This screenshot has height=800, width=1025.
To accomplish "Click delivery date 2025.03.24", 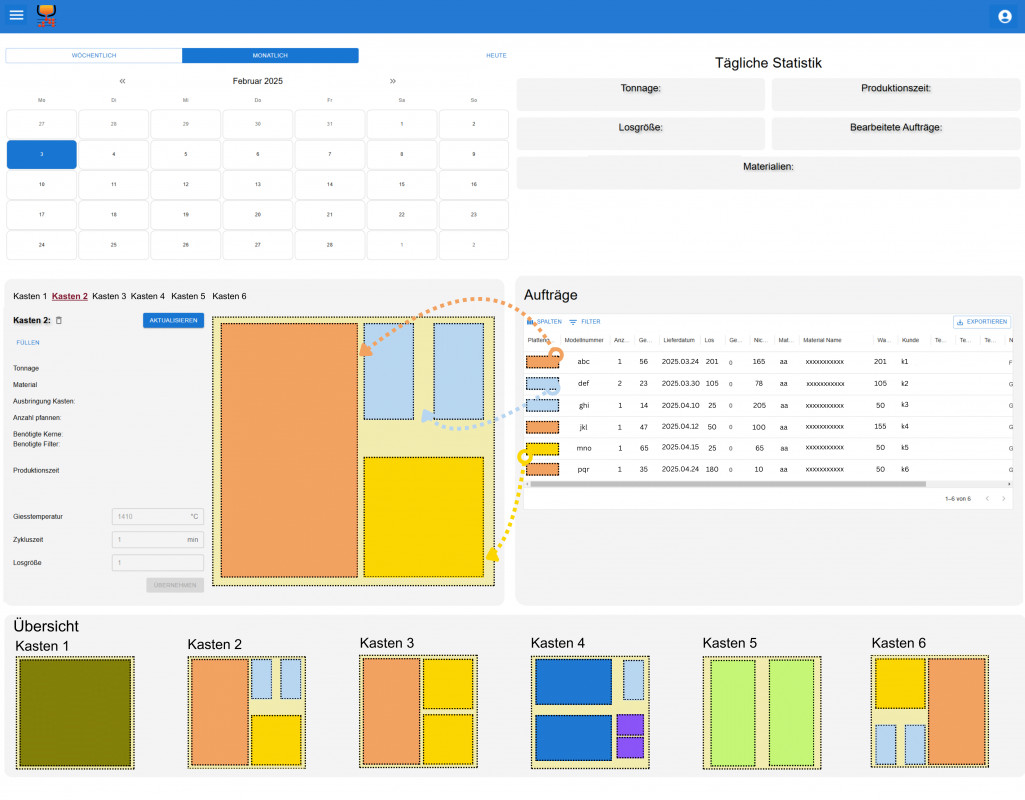I will [680, 361].
